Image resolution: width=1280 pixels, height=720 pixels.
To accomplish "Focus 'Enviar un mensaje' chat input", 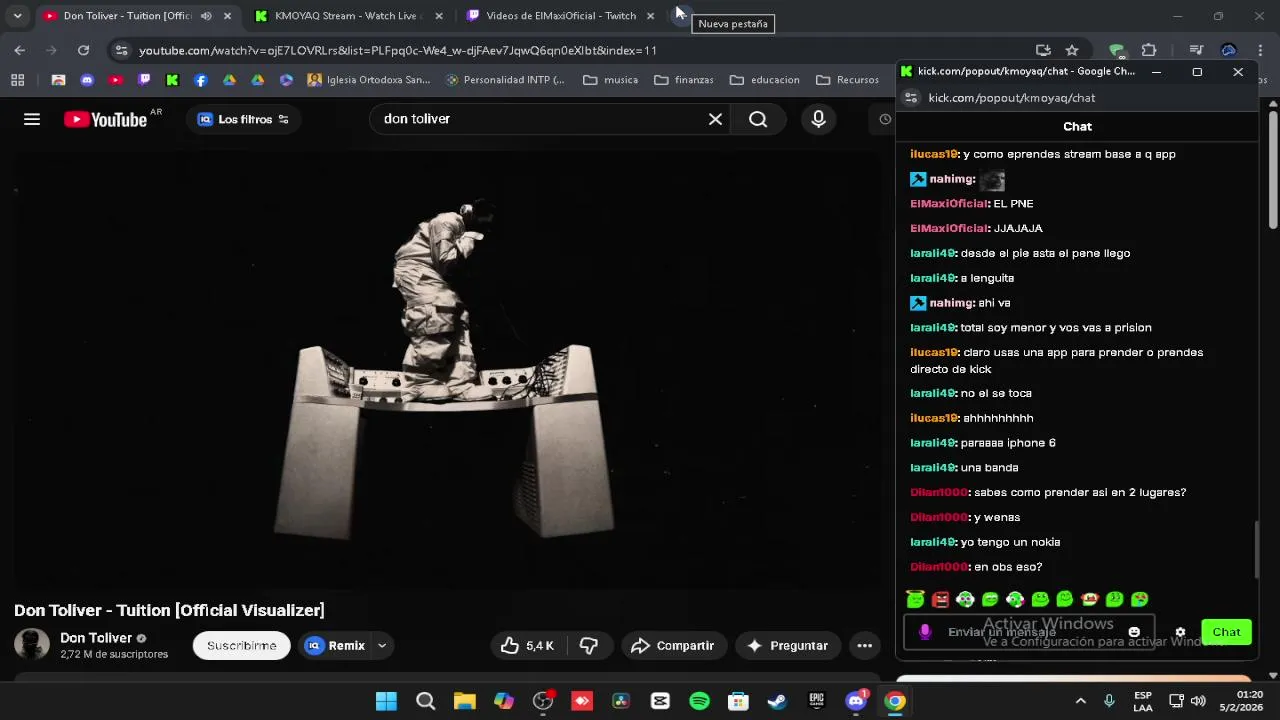I will coord(1030,632).
